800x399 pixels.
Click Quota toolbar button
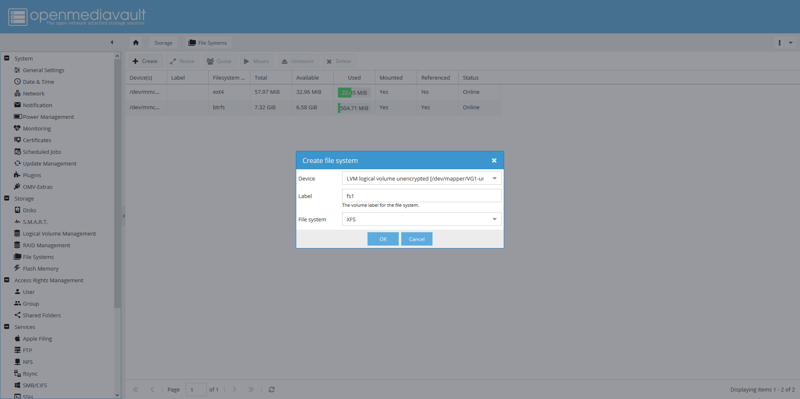click(x=219, y=61)
